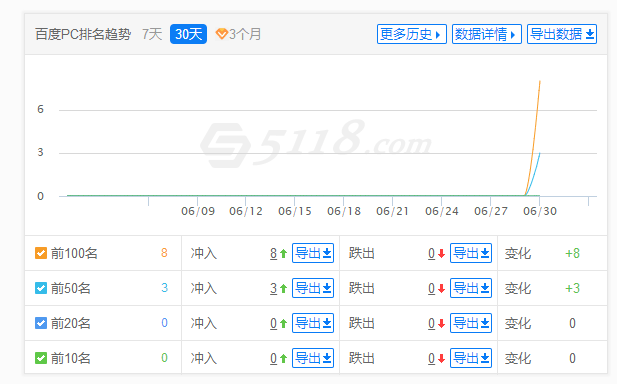The height and width of the screenshot is (384, 617).
Task: Click the 前20名 row label
Action: tap(71, 323)
